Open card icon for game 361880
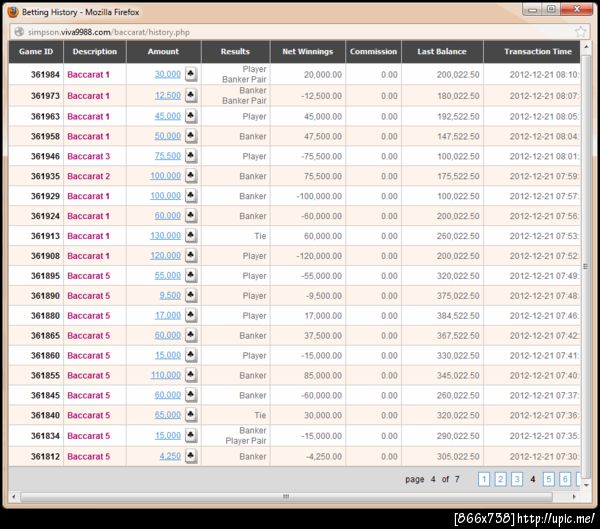The image size is (600, 529). point(191,315)
